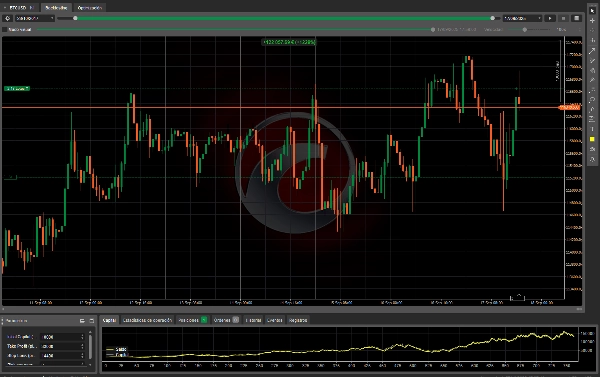
Task: Open the end date dropdown
Action: tap(522, 18)
